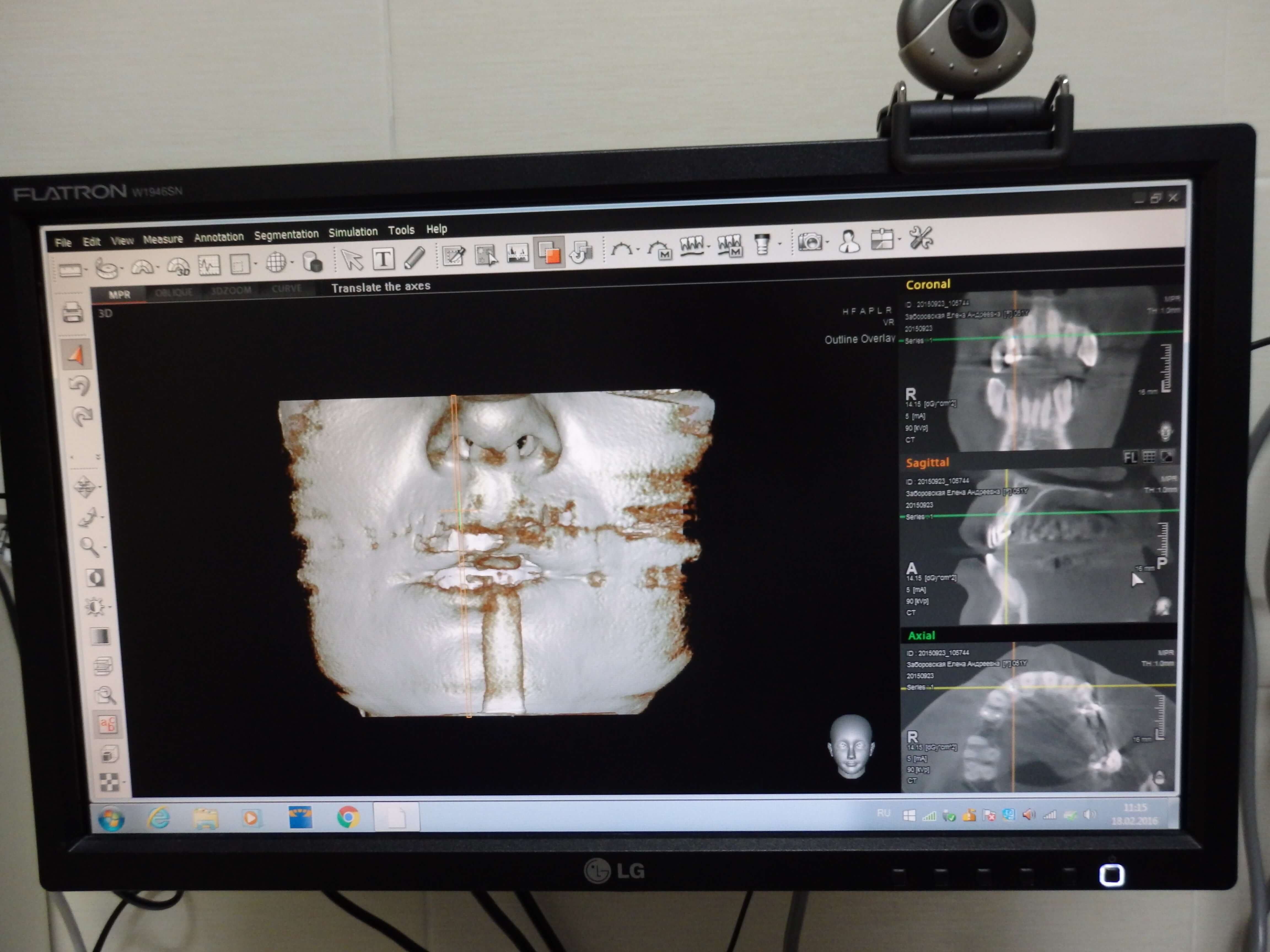The height and width of the screenshot is (952, 1270).
Task: Toggle the highlighted orange overlay squares tool
Action: [x=549, y=253]
